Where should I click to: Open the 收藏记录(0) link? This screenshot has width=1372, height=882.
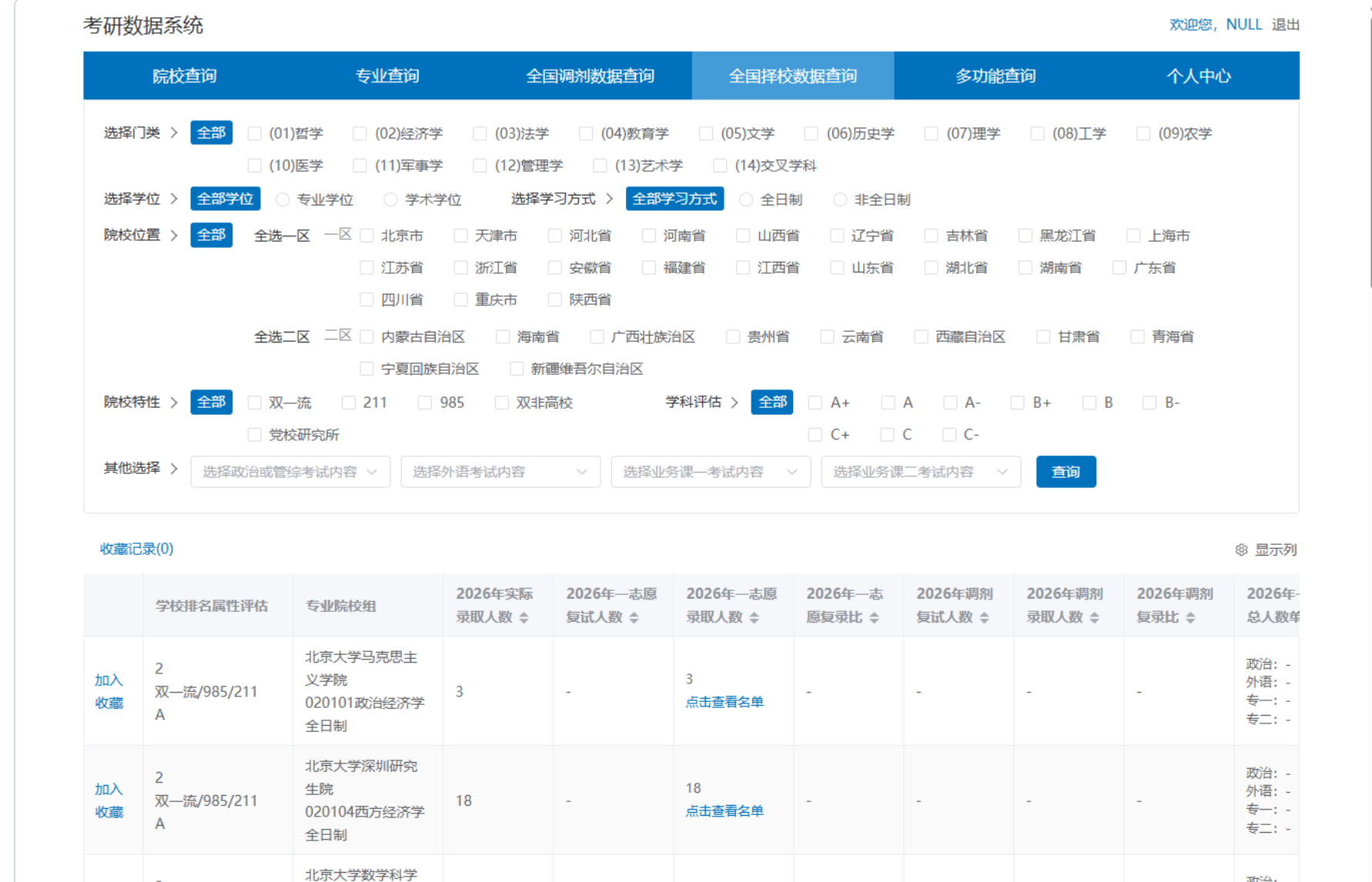(x=137, y=549)
